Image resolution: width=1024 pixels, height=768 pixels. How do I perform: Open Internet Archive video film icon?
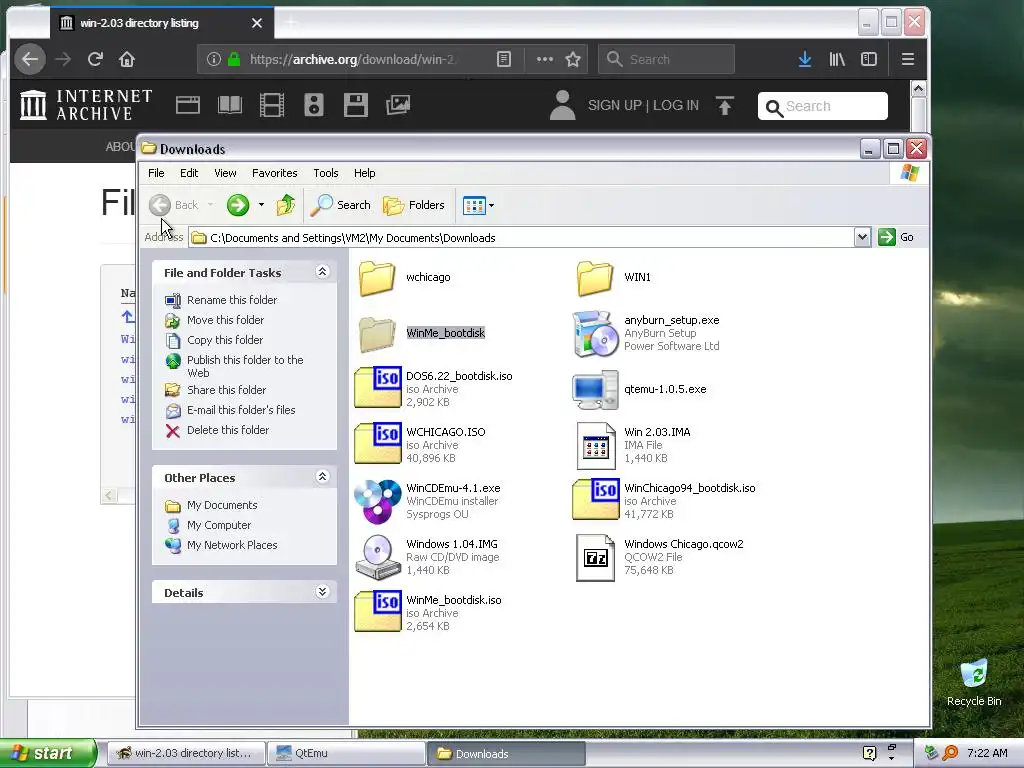[x=272, y=105]
